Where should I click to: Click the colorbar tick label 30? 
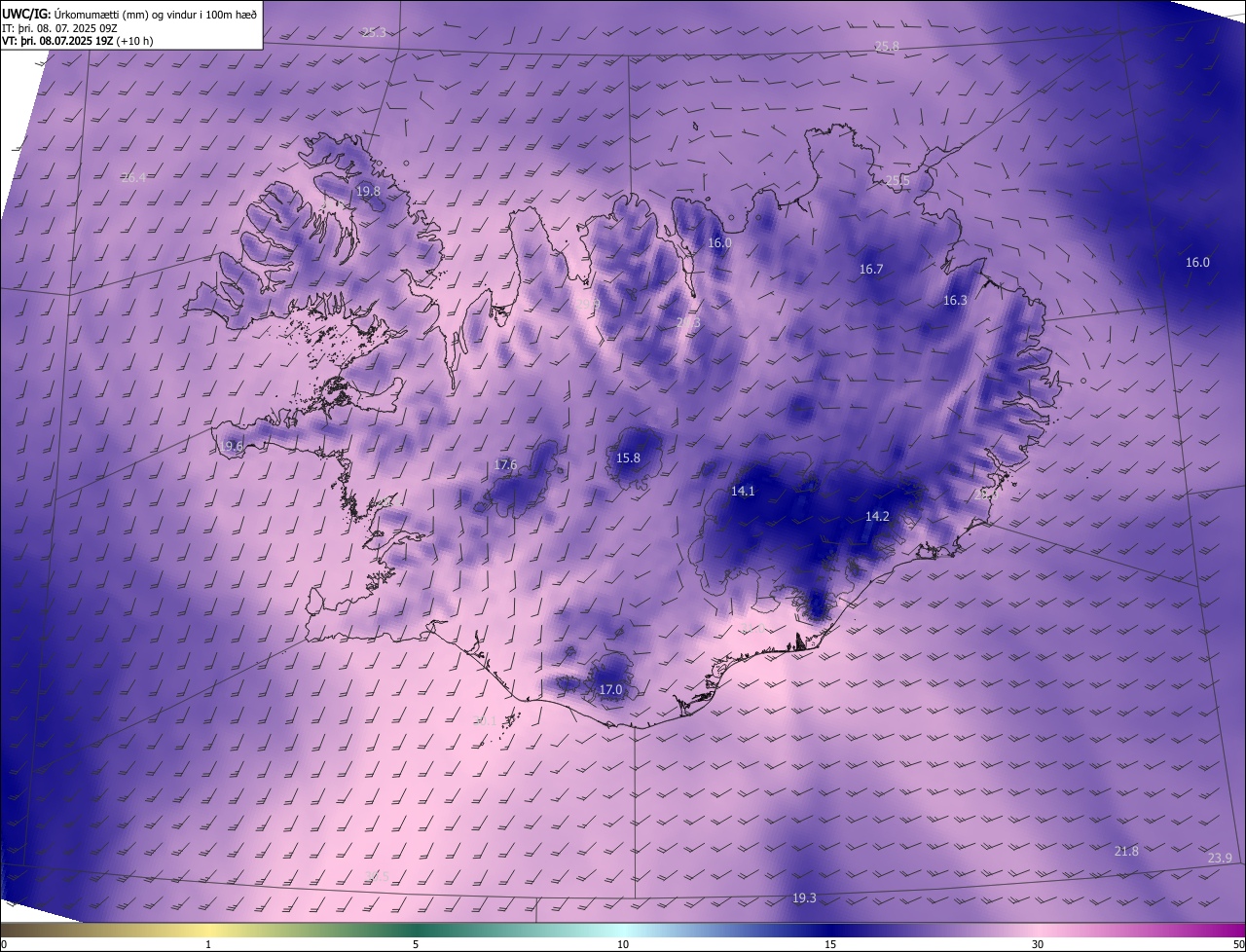[1038, 944]
